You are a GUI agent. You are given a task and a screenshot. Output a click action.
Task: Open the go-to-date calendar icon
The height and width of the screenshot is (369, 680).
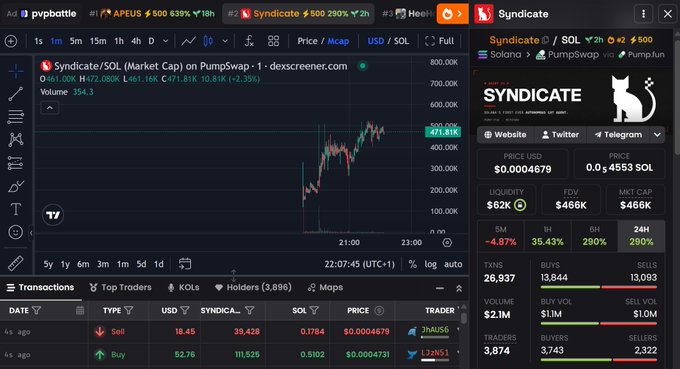click(185, 264)
